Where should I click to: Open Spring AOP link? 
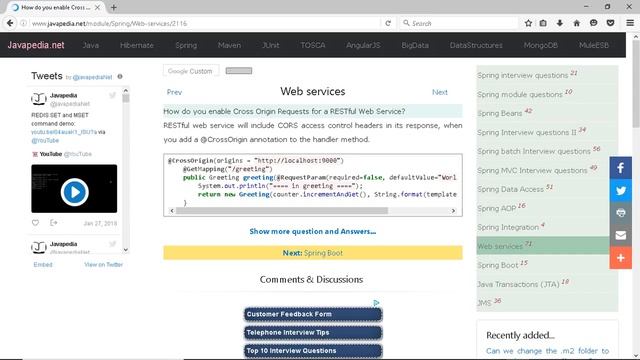pyautogui.click(x=497, y=209)
